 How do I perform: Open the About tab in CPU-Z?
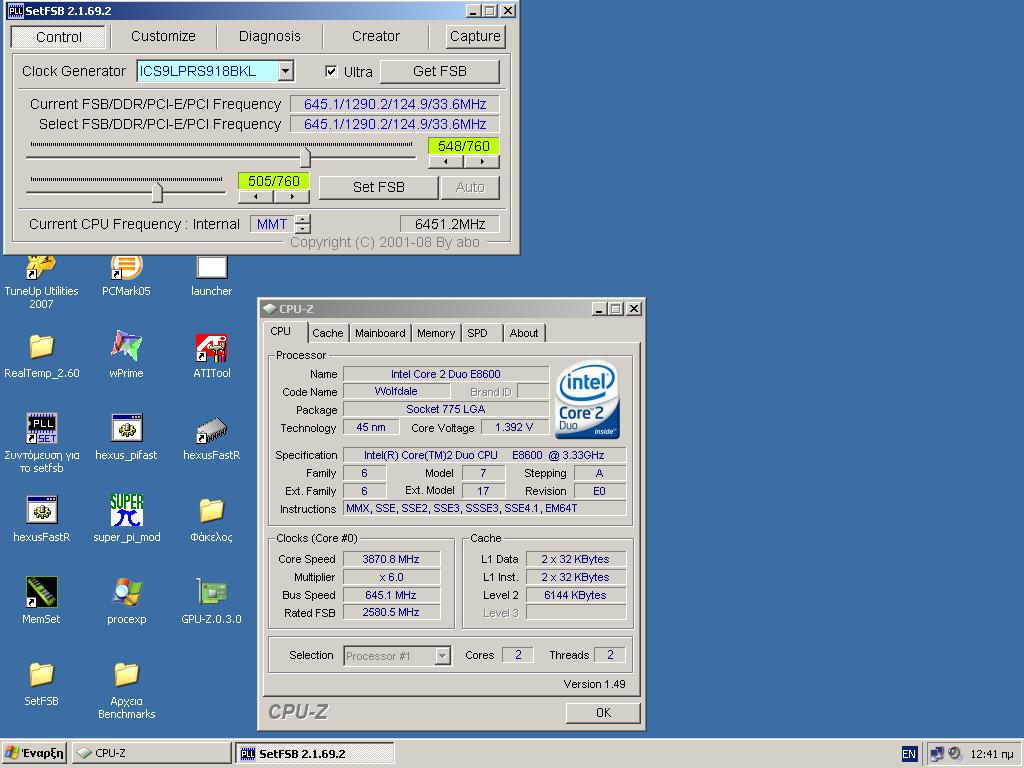tap(524, 333)
